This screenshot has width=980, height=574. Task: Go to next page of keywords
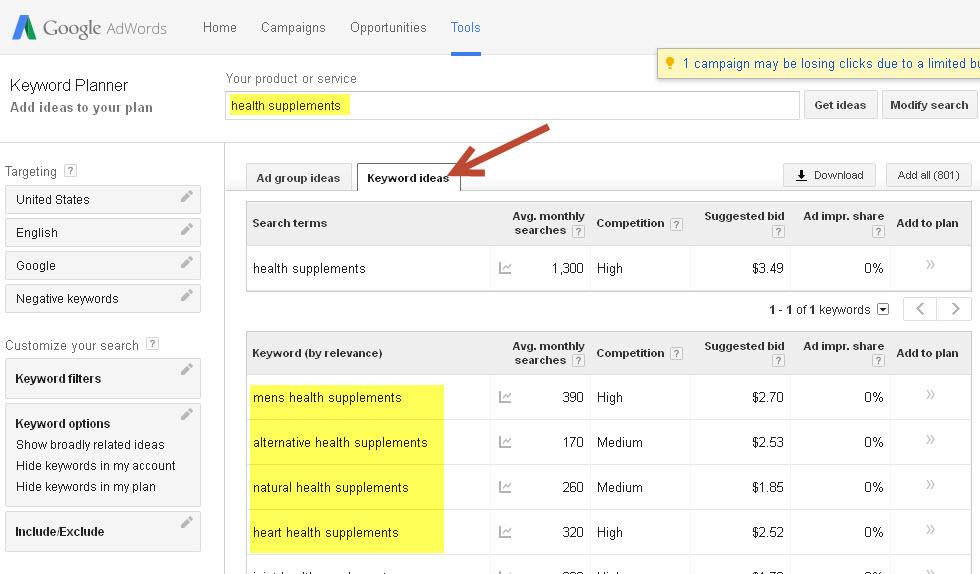pyautogui.click(x=954, y=309)
